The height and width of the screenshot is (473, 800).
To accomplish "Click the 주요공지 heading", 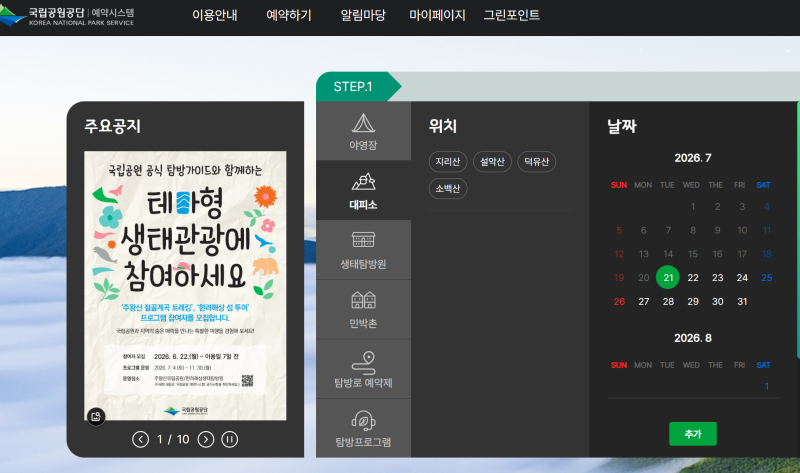I will (x=112, y=126).
